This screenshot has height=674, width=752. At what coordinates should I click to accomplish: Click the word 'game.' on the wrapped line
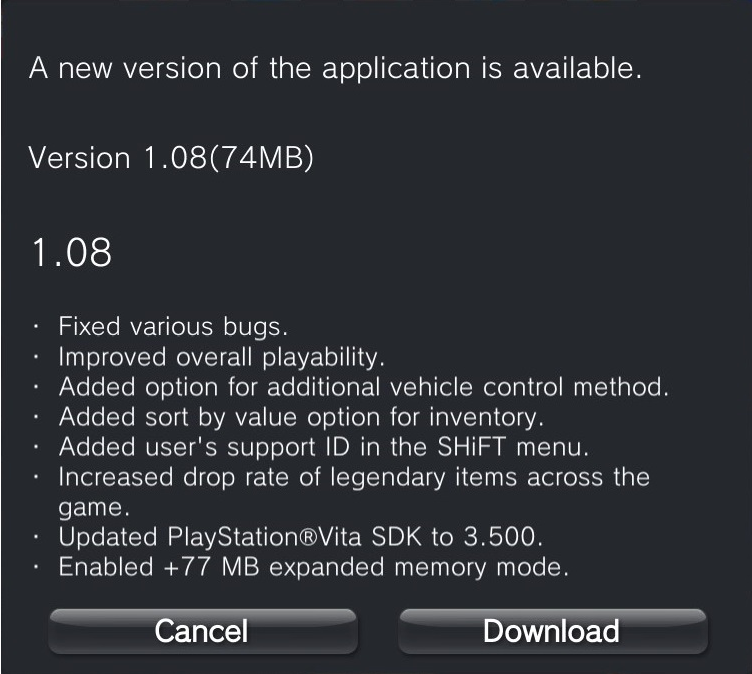coord(94,508)
